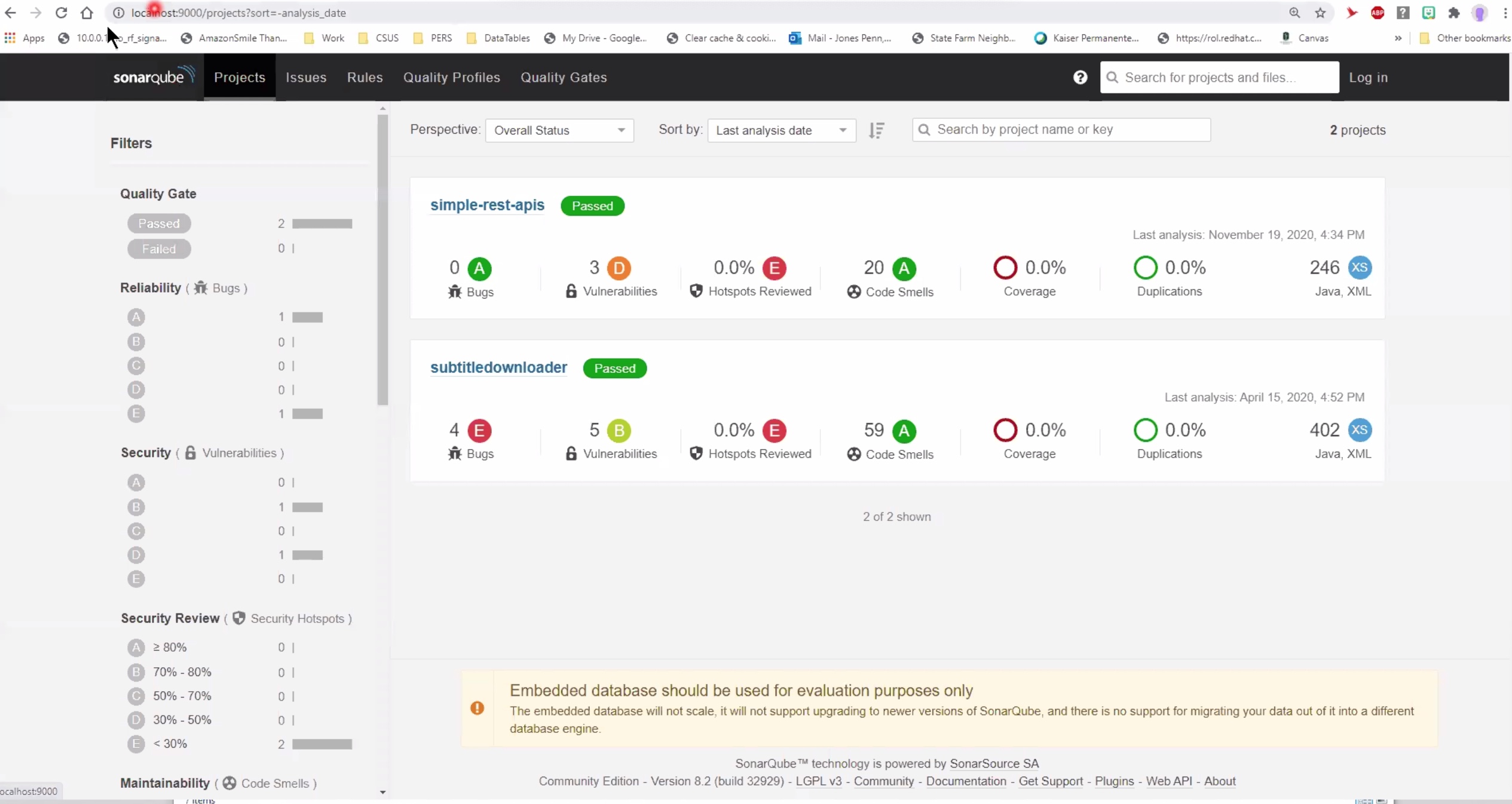Open the DataTables bookmarks folder
Image resolution: width=1512 pixels, height=804 pixels.
(x=498, y=38)
